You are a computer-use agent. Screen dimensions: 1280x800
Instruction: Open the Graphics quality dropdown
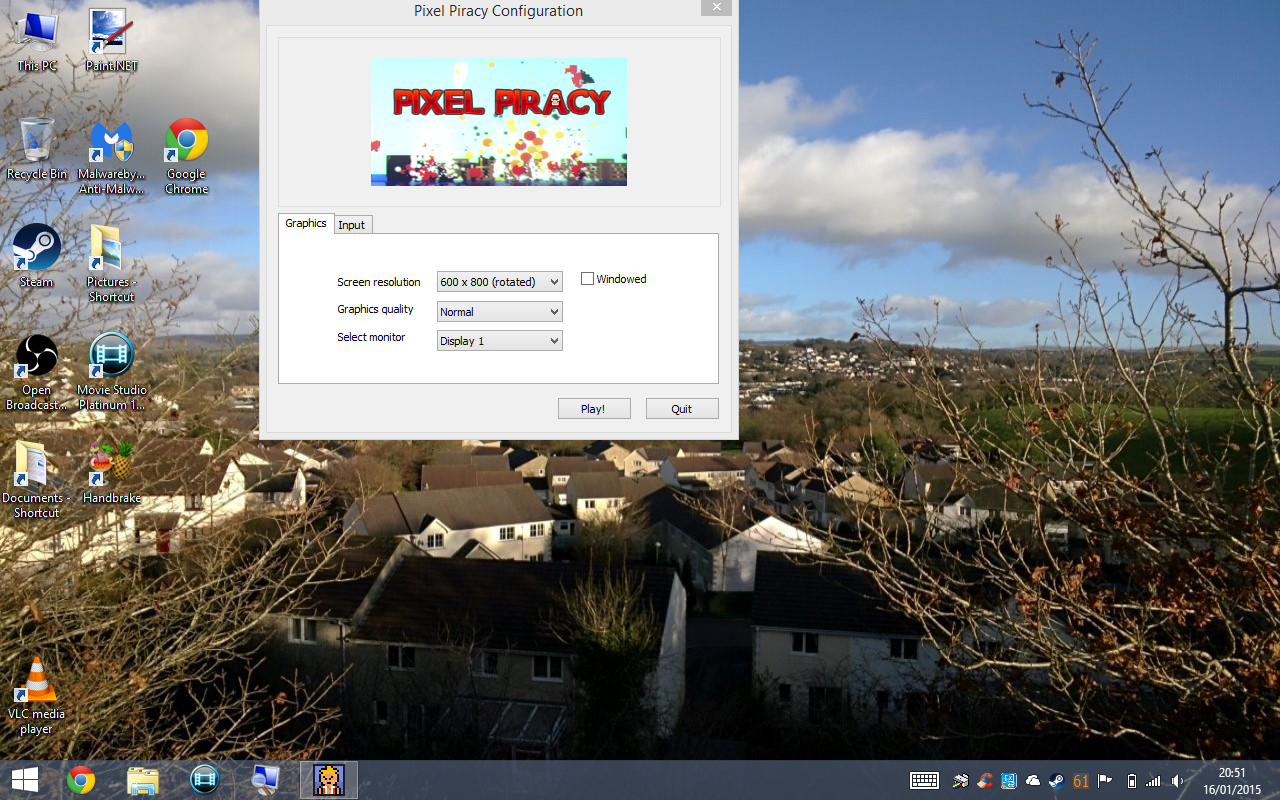(x=500, y=312)
